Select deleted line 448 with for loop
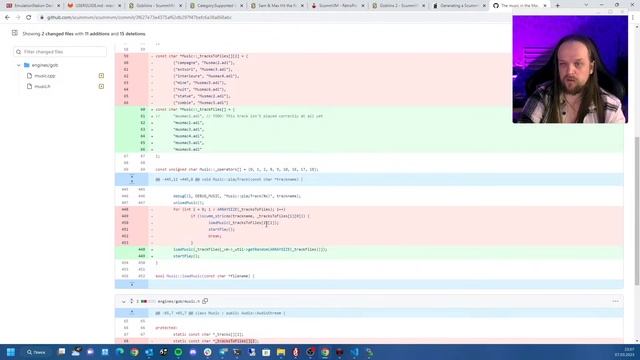 (x=369, y=209)
